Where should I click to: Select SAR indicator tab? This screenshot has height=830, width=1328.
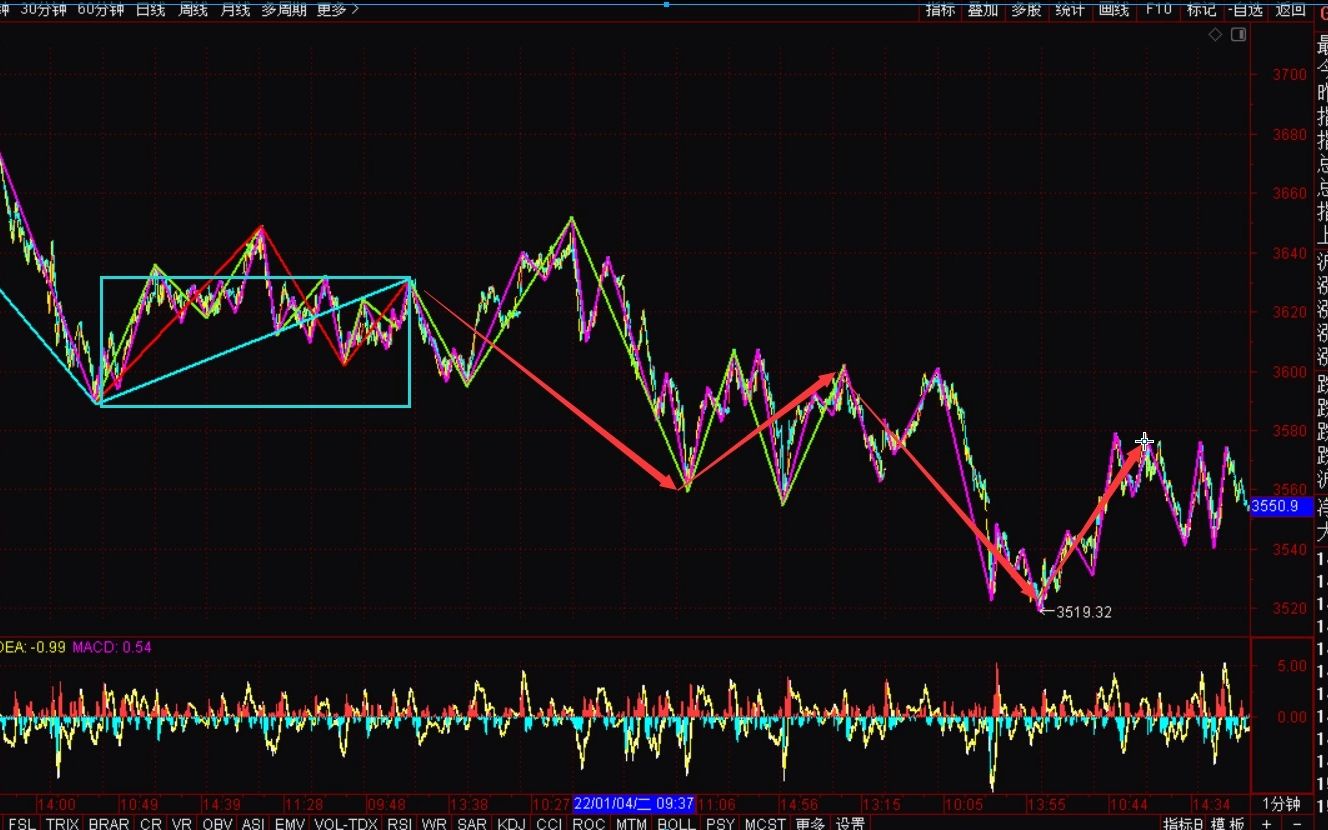472,823
